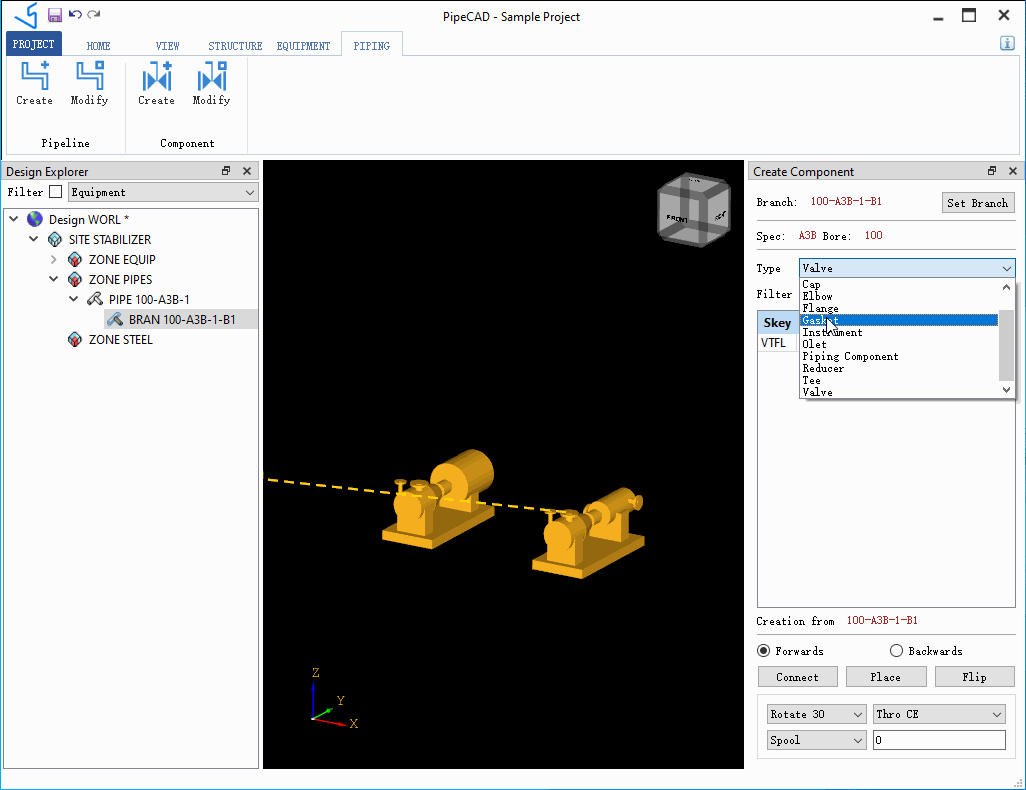Switch to the EQUIPMENT tab
1026x790 pixels.
pyautogui.click(x=304, y=46)
